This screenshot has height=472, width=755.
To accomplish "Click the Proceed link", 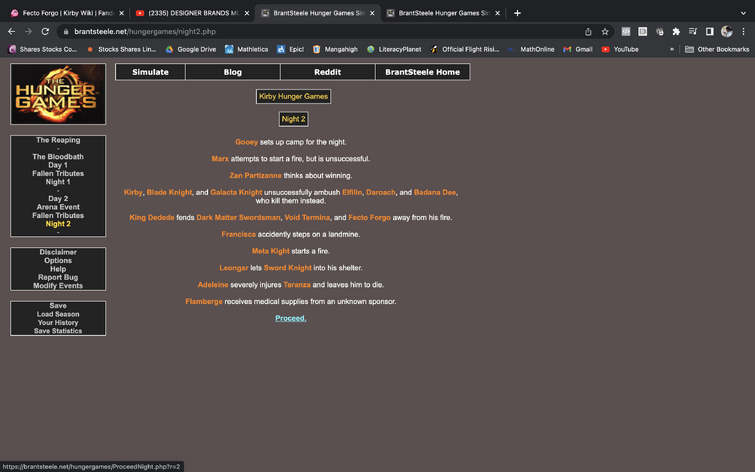I will 290,318.
